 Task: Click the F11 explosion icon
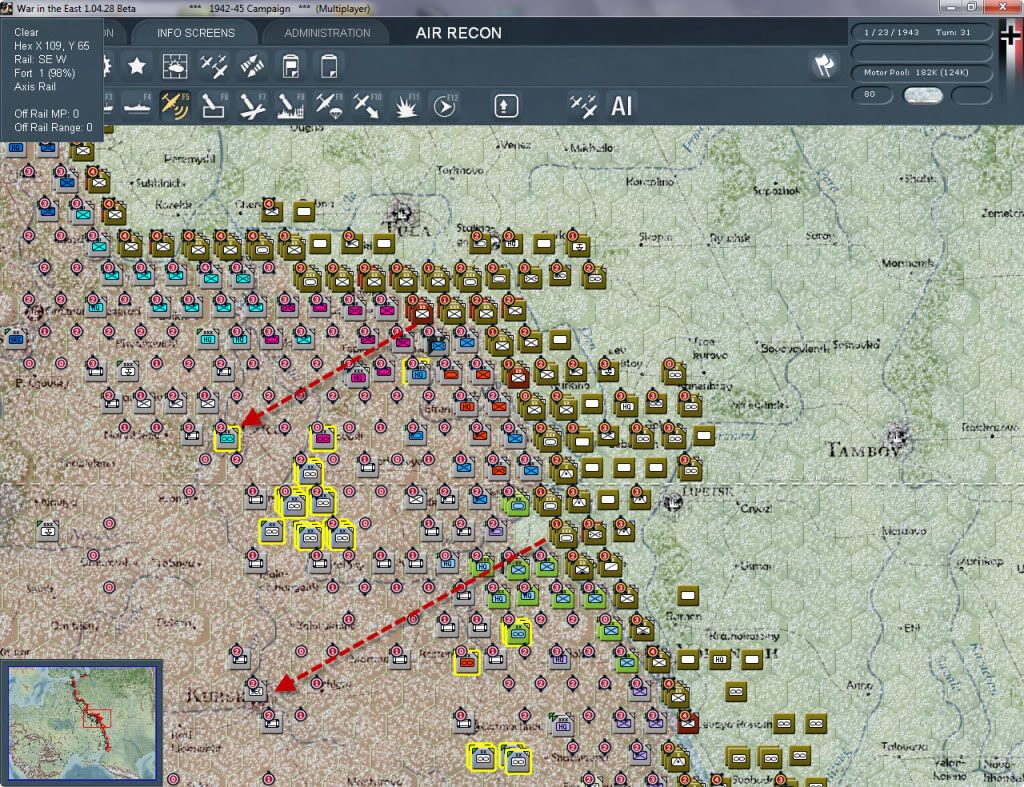(x=406, y=105)
